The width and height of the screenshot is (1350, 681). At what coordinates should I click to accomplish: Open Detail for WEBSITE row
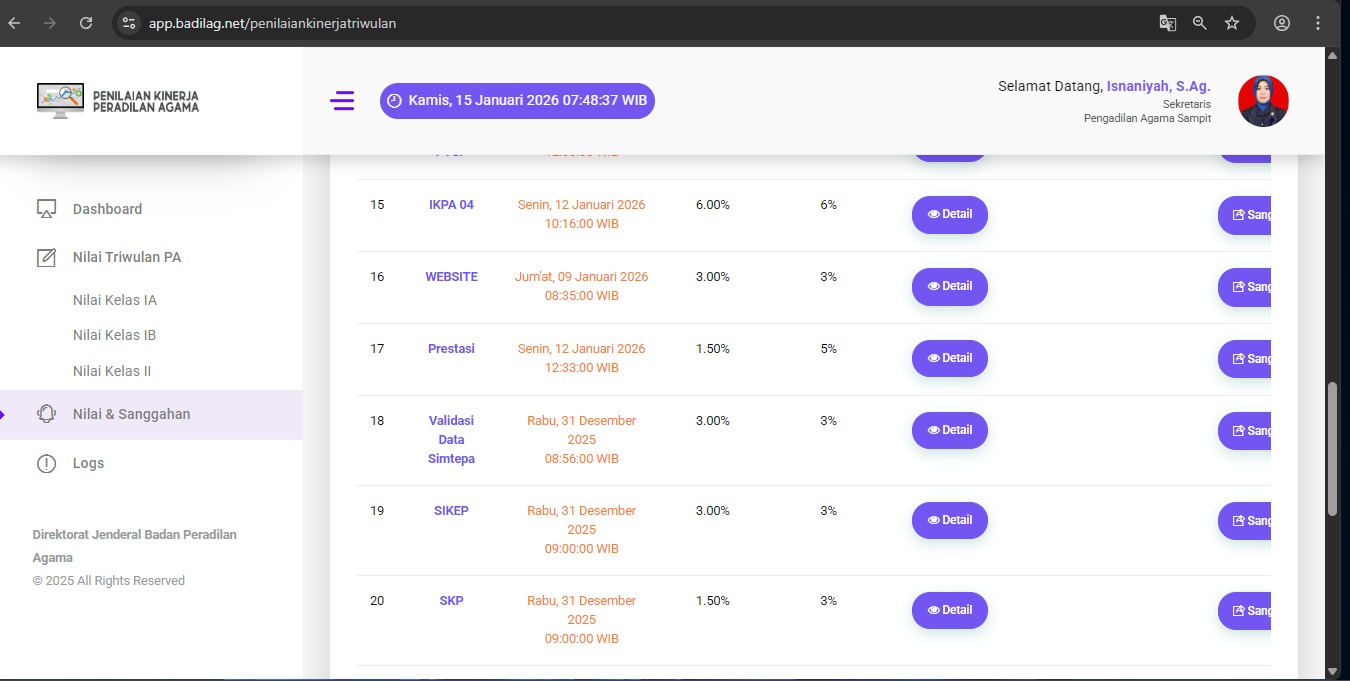tap(949, 287)
